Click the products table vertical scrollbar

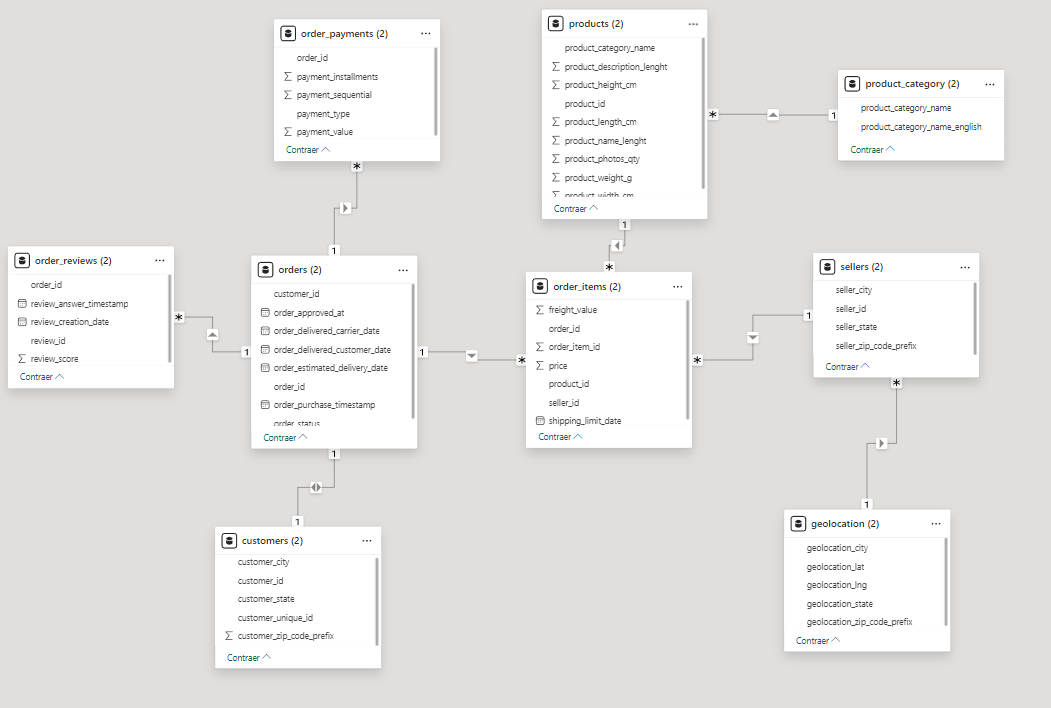(x=703, y=110)
